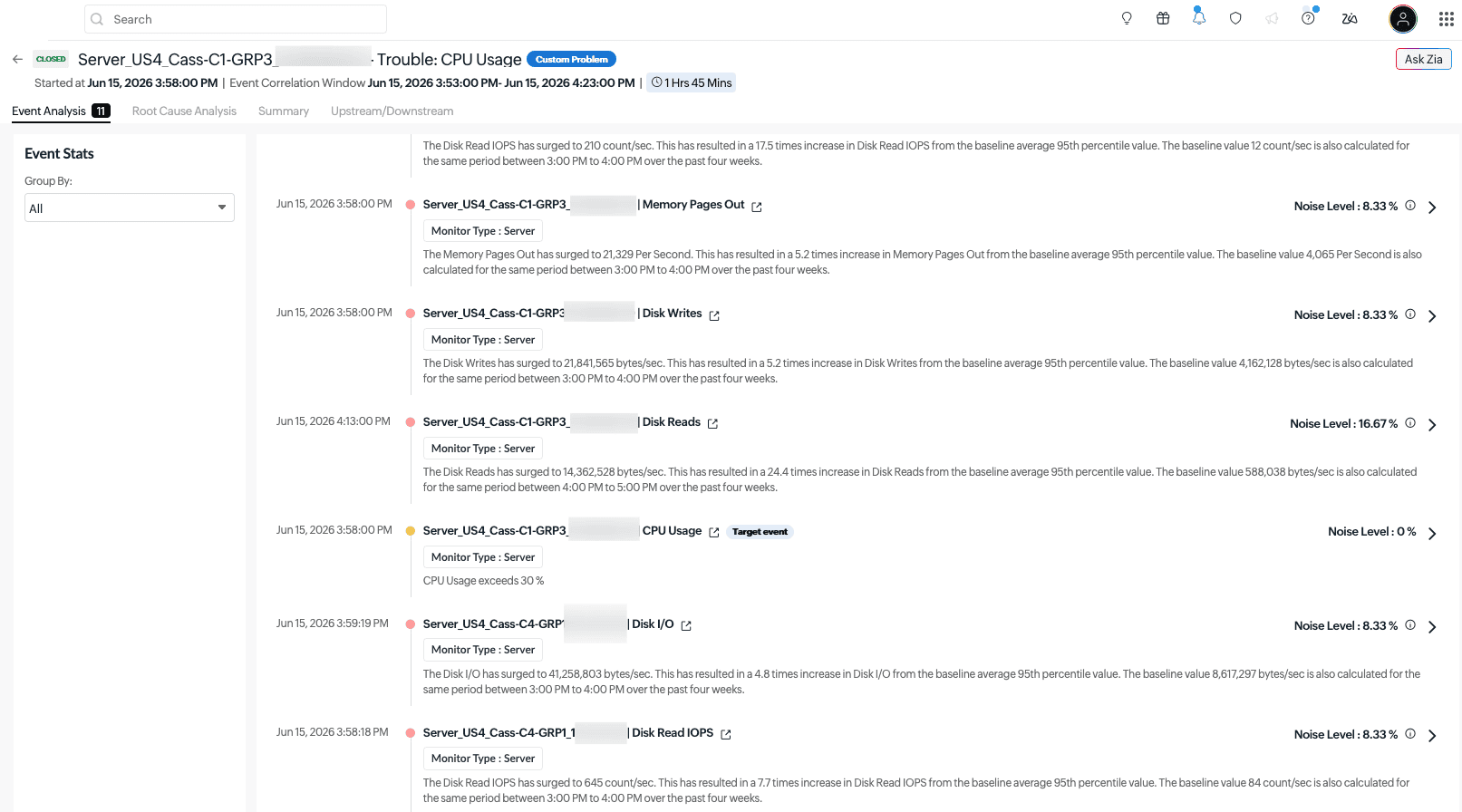This screenshot has width=1462, height=812.
Task: Click the Disk I/O event title
Action: (x=548, y=624)
